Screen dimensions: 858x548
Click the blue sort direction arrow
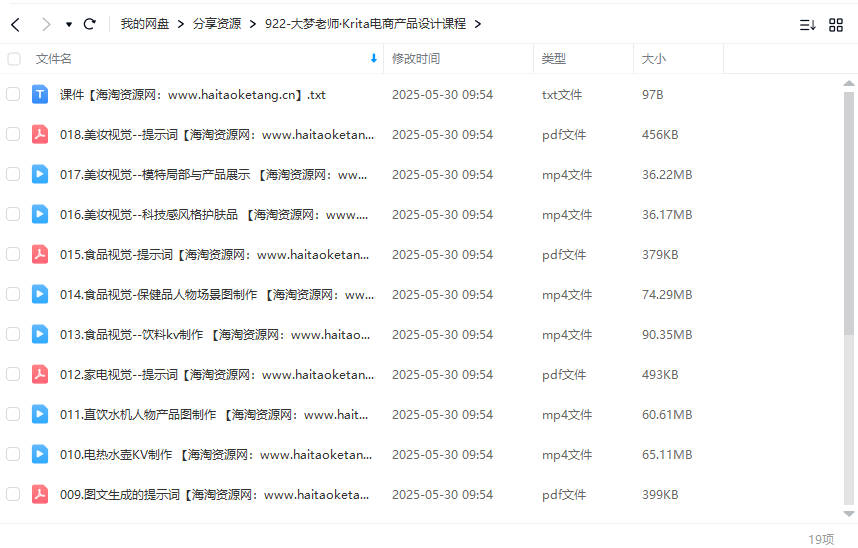374,58
